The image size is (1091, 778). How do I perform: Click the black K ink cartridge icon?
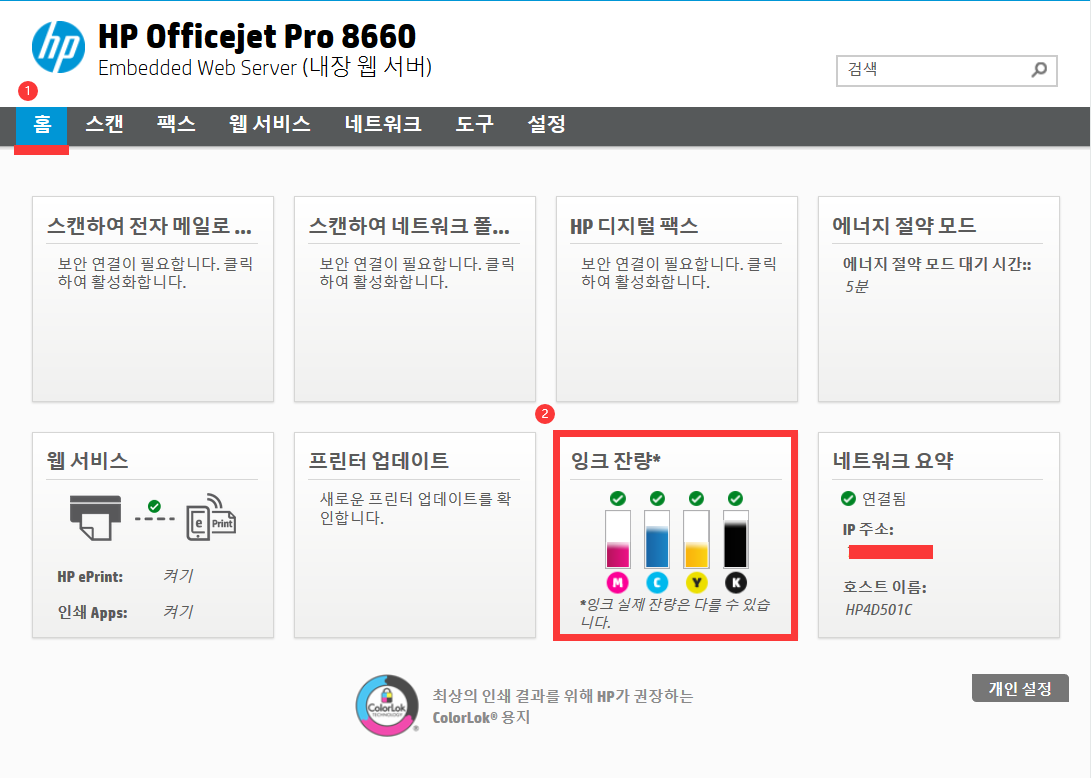pos(735,582)
